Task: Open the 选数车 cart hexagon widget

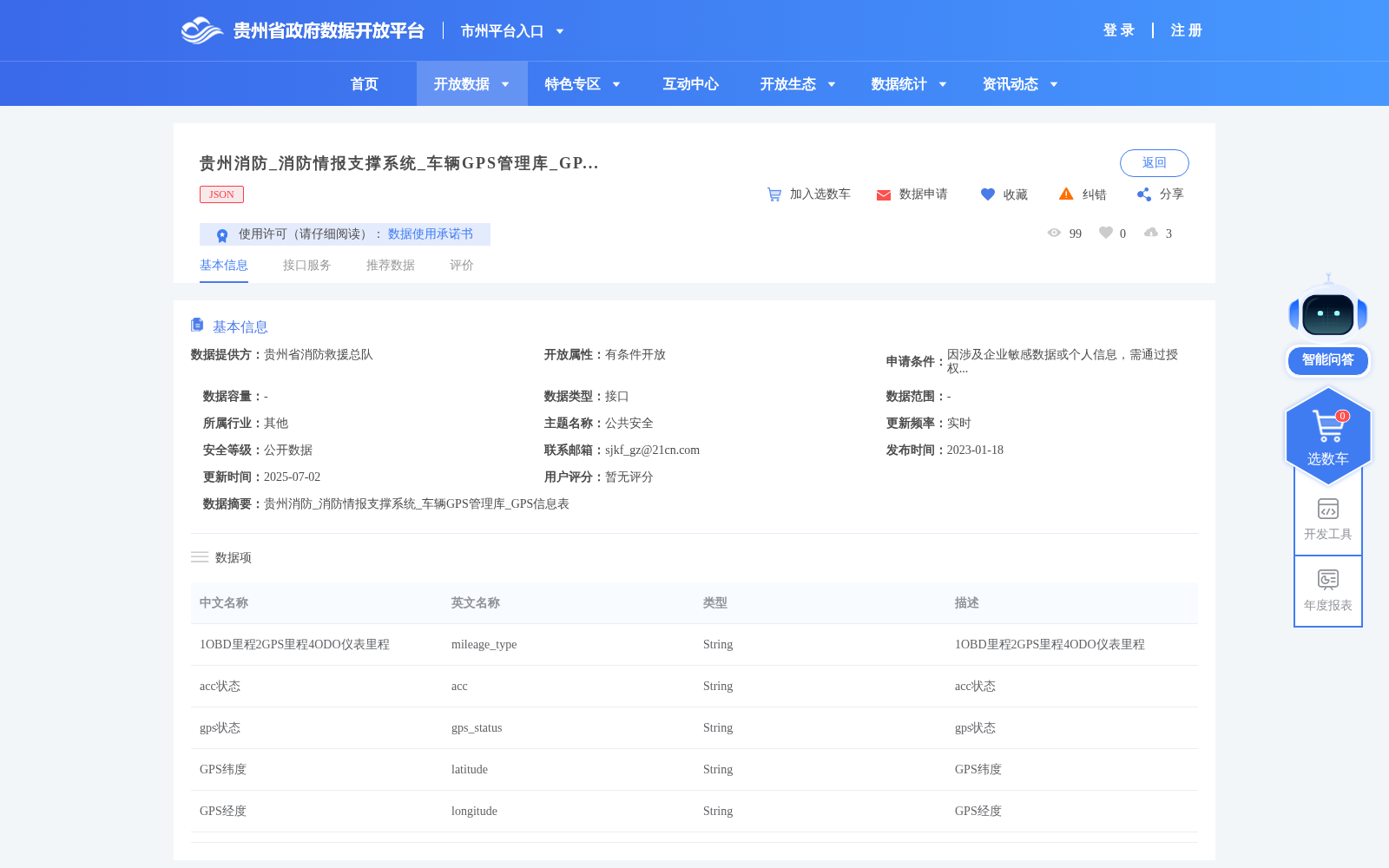Action: [x=1328, y=437]
